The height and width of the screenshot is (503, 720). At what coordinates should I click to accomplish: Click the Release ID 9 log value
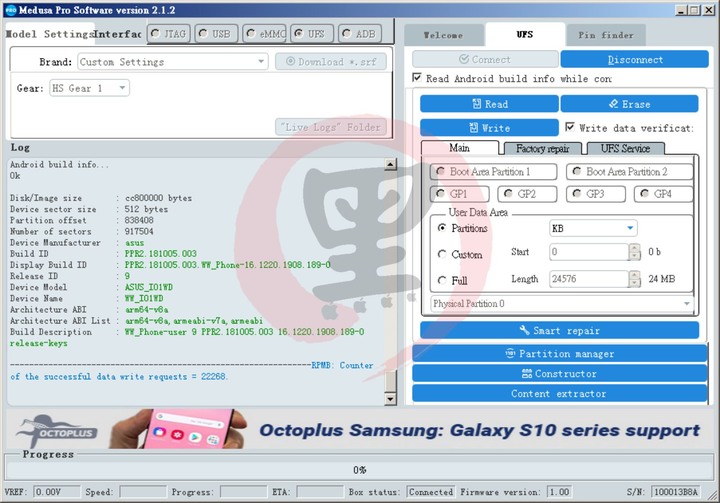point(127,276)
